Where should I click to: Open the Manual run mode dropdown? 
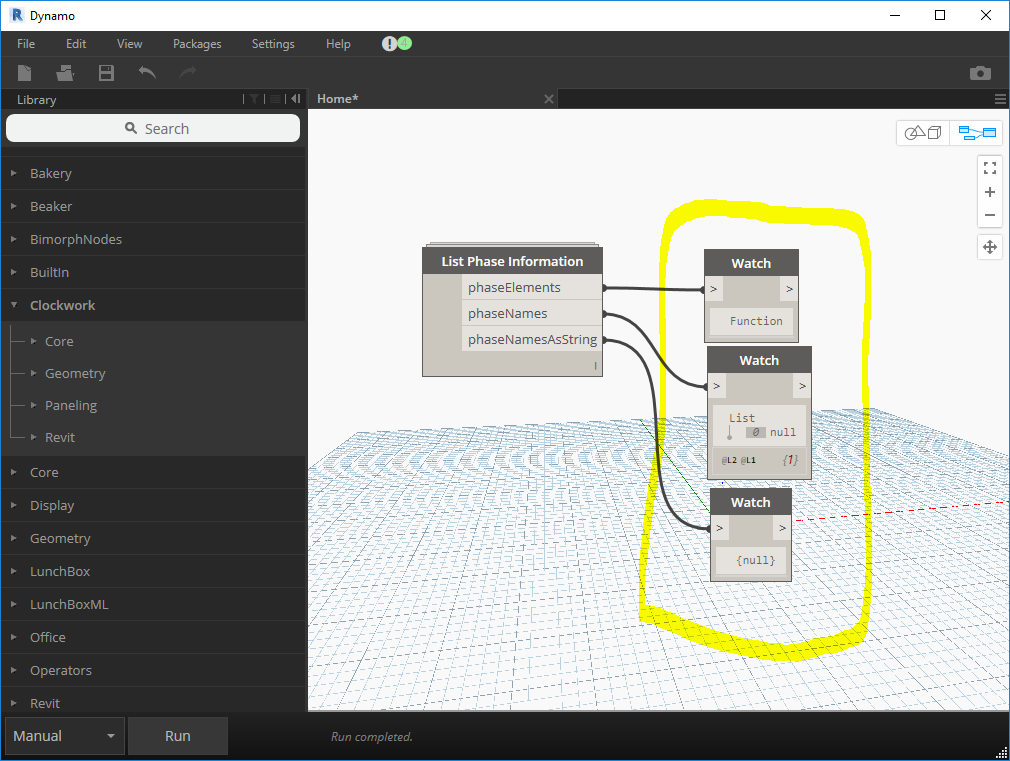(64, 736)
